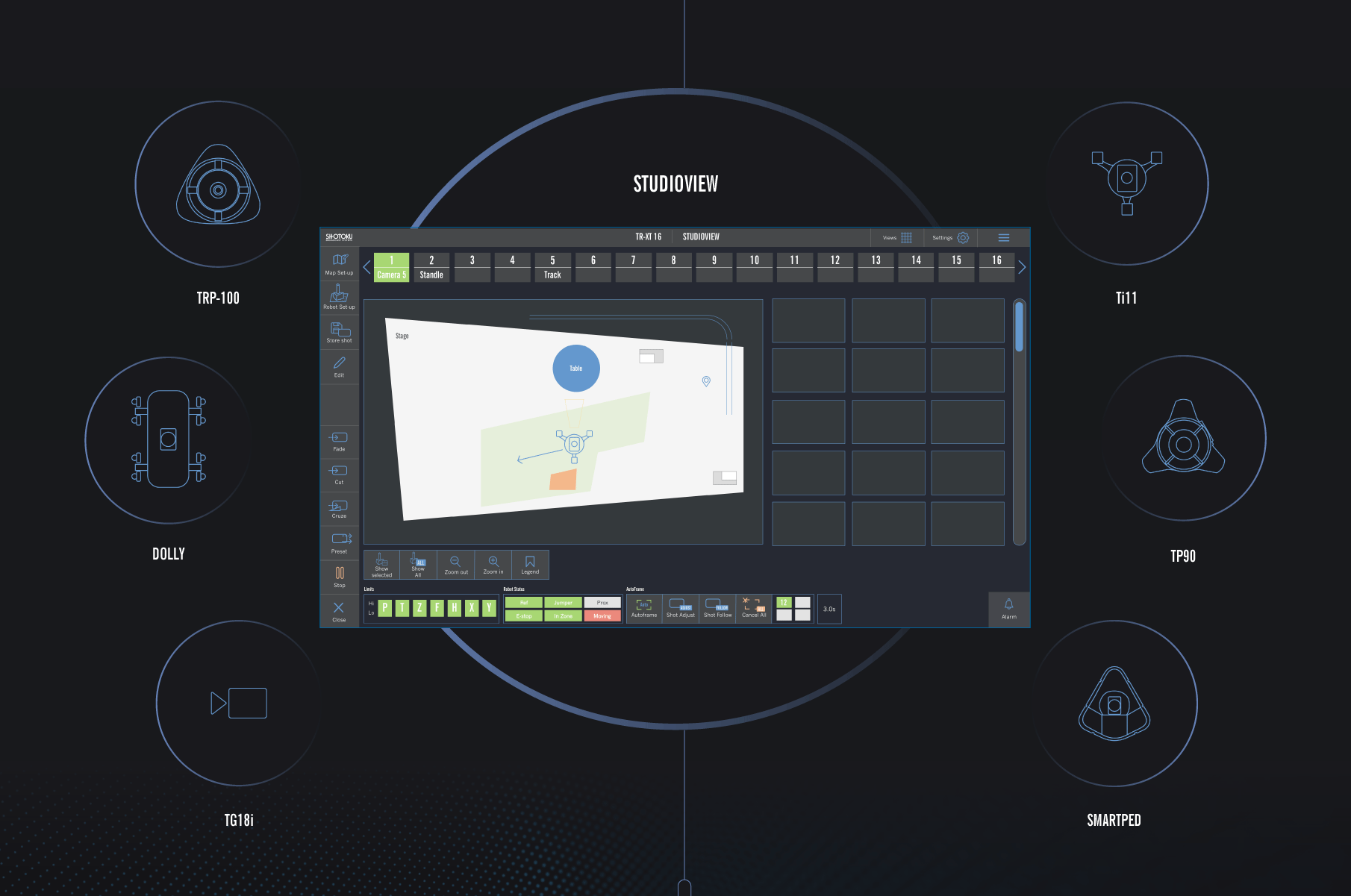Toggle the F axis limit indicator
Viewport: 1351px width, 896px height.
pos(437,608)
